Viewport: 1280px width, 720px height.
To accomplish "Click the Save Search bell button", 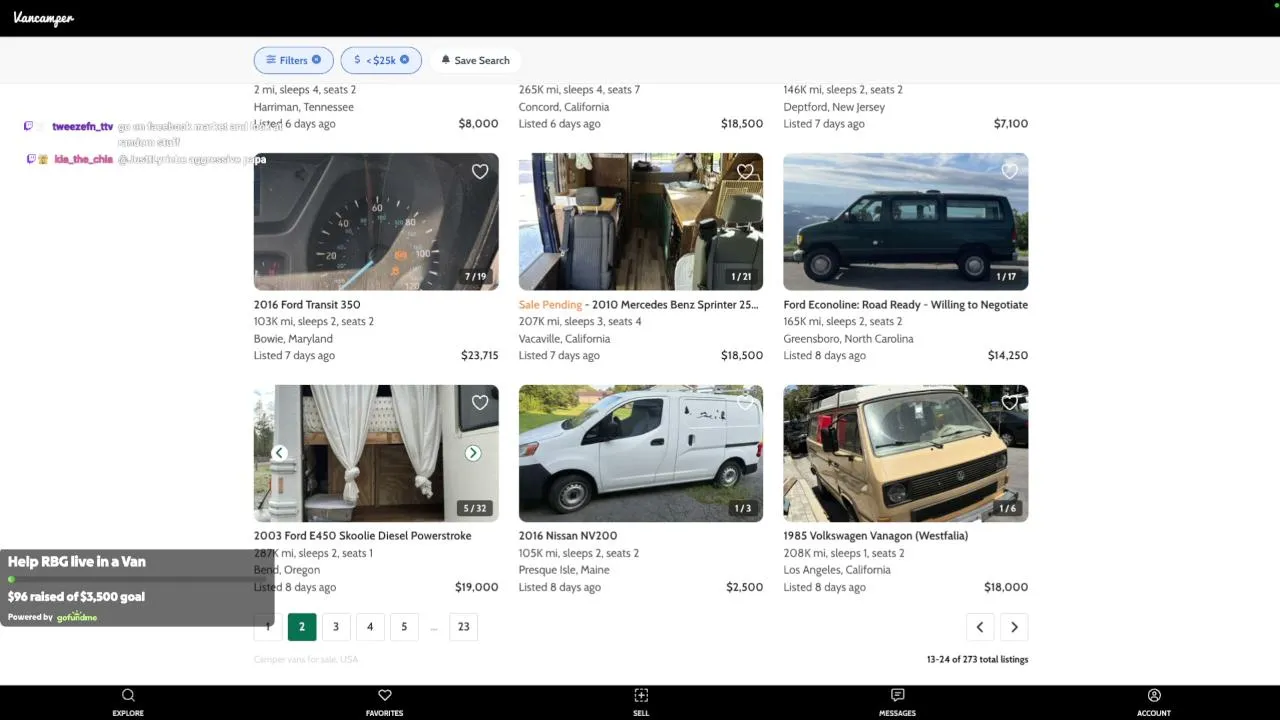I will coord(476,60).
